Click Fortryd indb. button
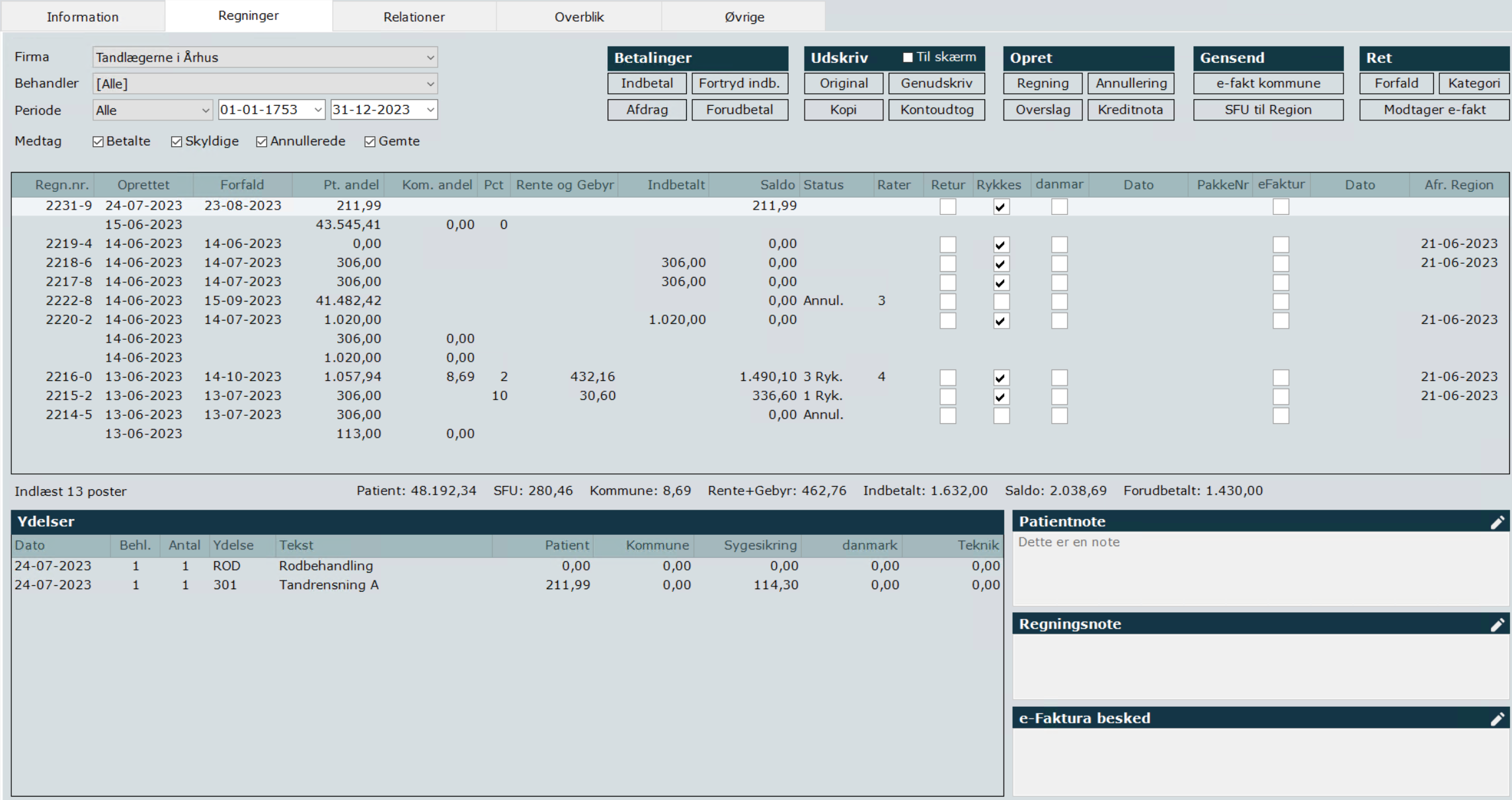1512x800 pixels. tap(740, 83)
